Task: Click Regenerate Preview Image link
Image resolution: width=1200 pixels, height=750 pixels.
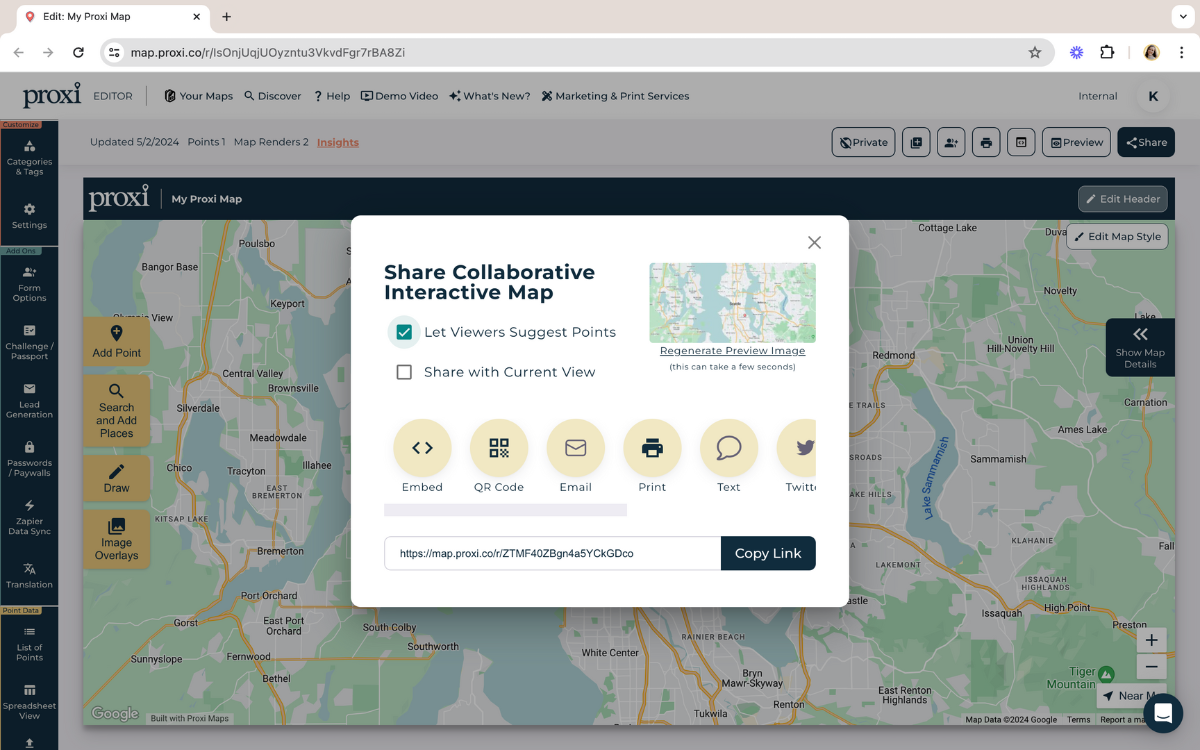Action: click(x=732, y=351)
